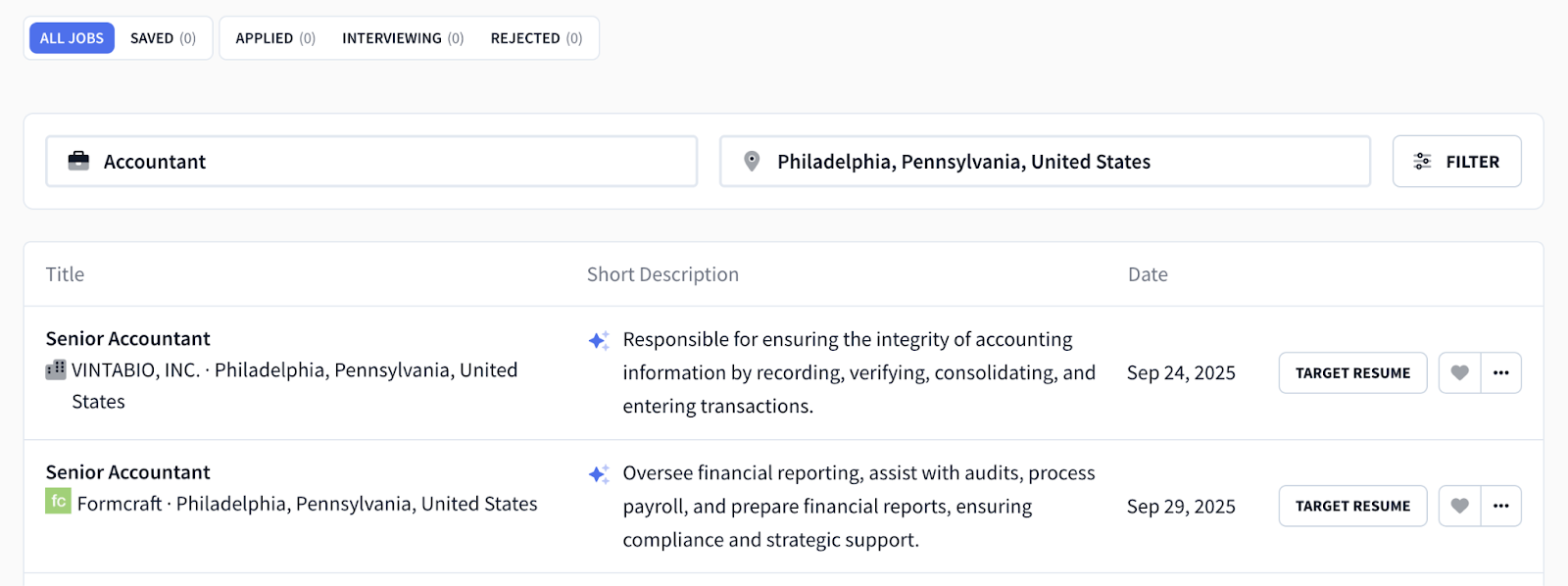Open the VINTABIO Senior Accountant title
1568x586 pixels.
tap(127, 339)
